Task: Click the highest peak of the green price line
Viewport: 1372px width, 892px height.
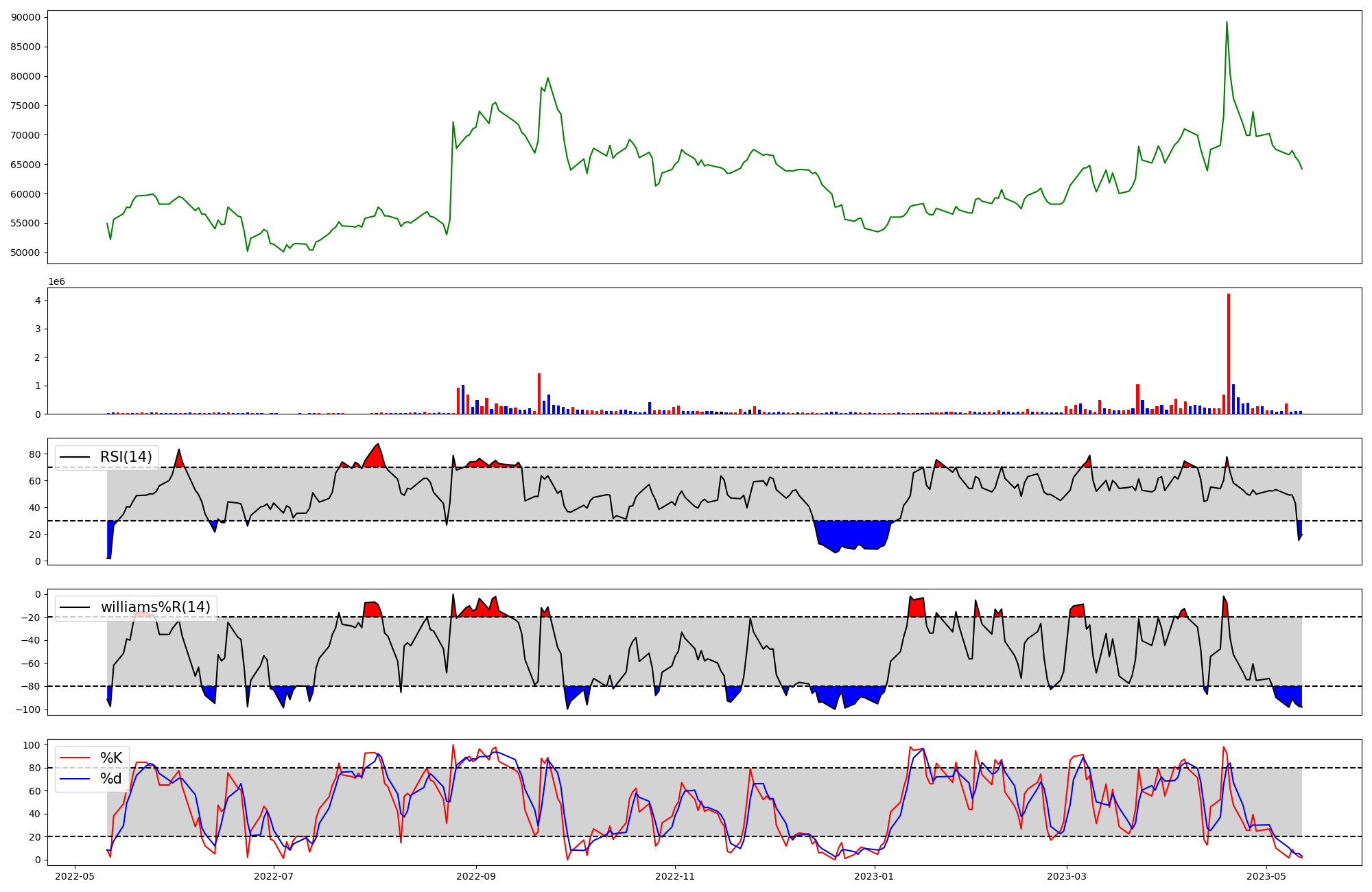Action: [1227, 23]
